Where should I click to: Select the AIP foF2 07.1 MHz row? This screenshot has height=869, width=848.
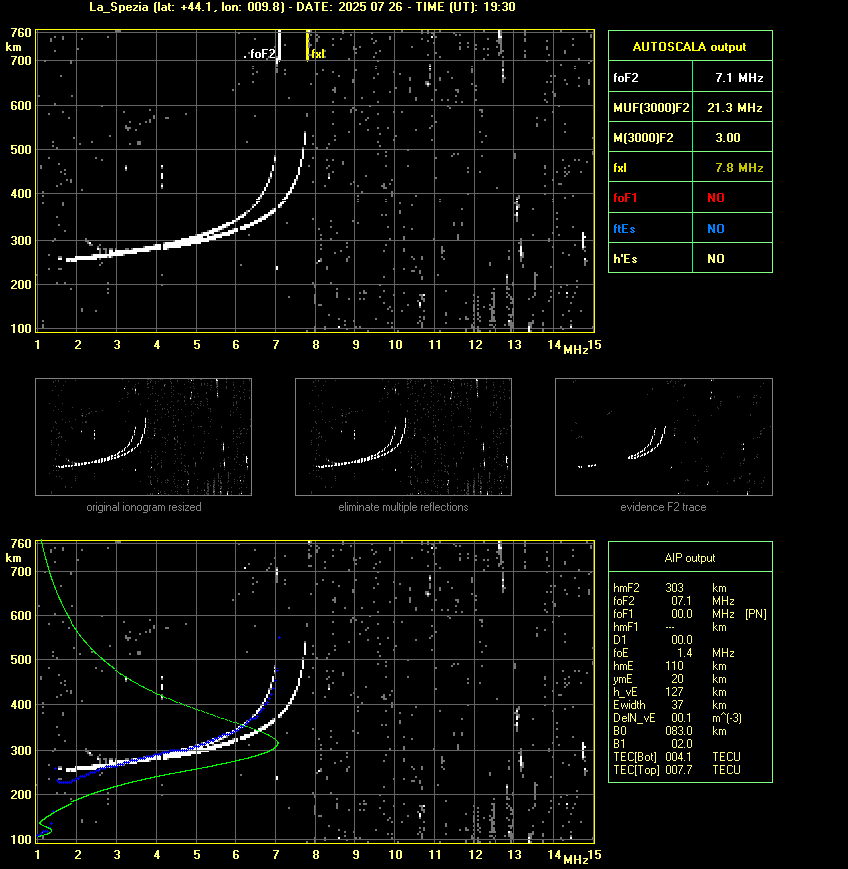point(673,601)
